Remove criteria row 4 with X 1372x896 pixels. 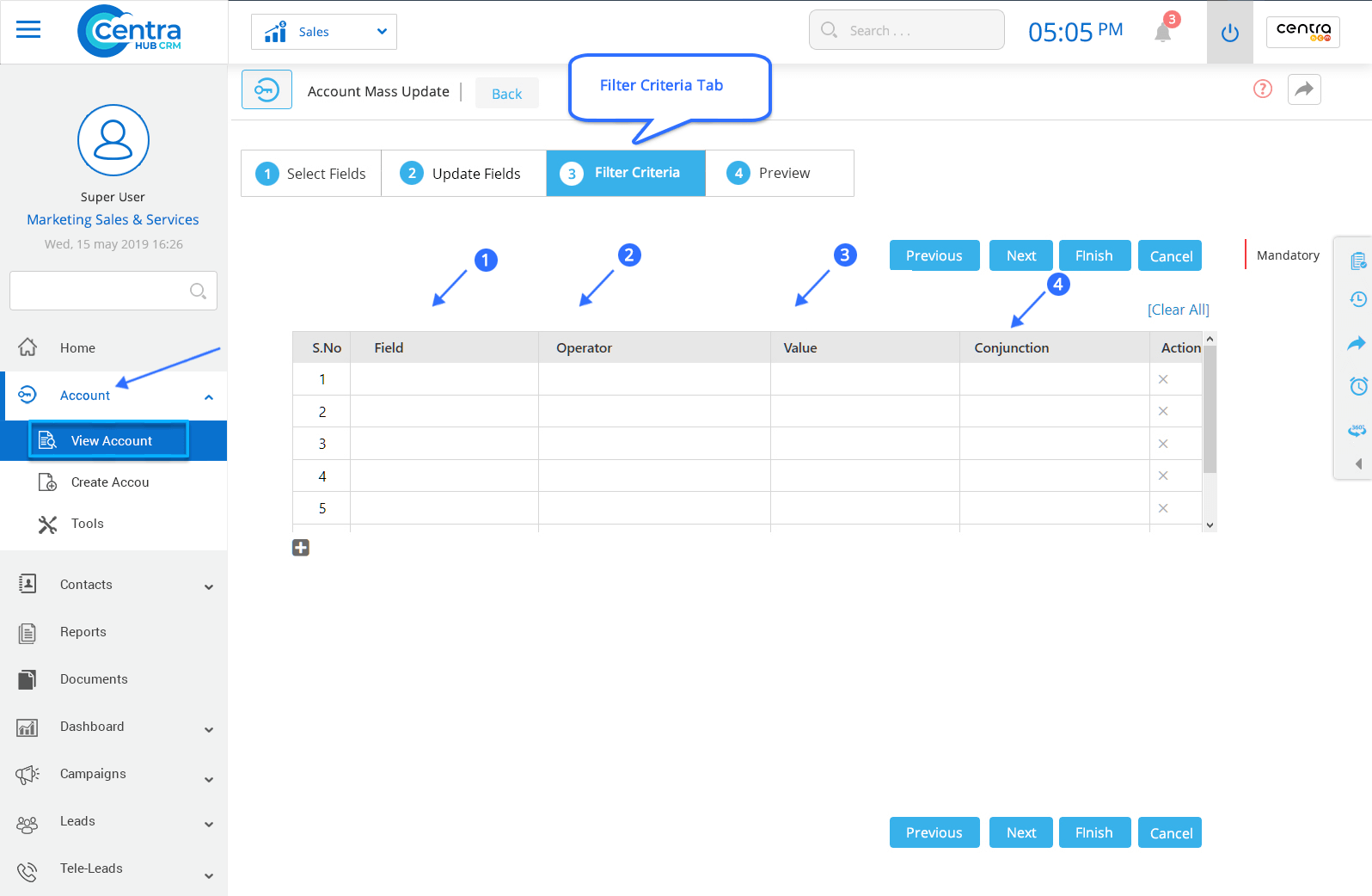(1163, 476)
